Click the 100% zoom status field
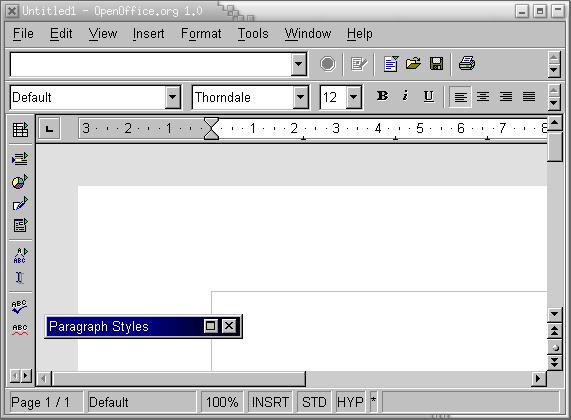Image resolution: width=571 pixels, height=420 pixels. 222,402
